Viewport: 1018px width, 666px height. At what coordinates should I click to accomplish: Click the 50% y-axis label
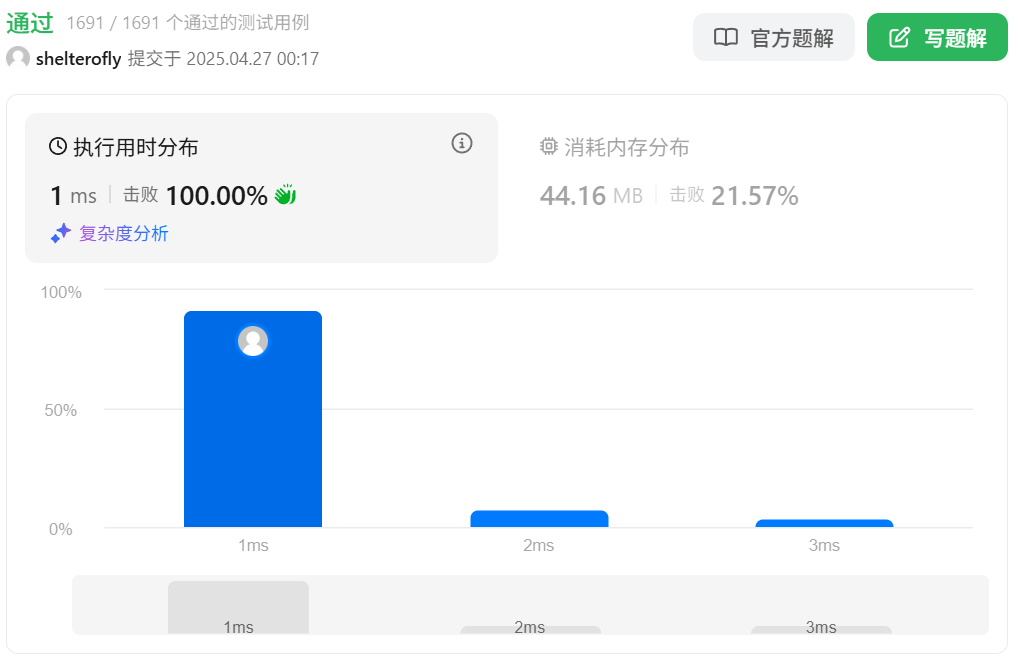60,410
